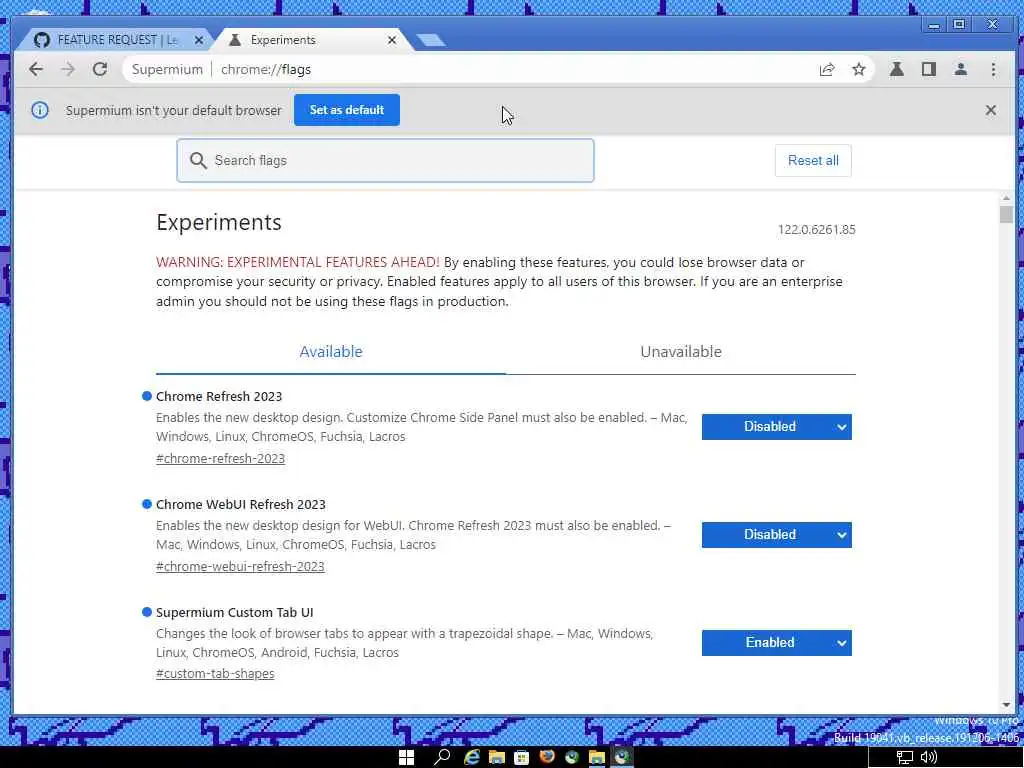Select the Experiments browser tab

[x=313, y=40]
